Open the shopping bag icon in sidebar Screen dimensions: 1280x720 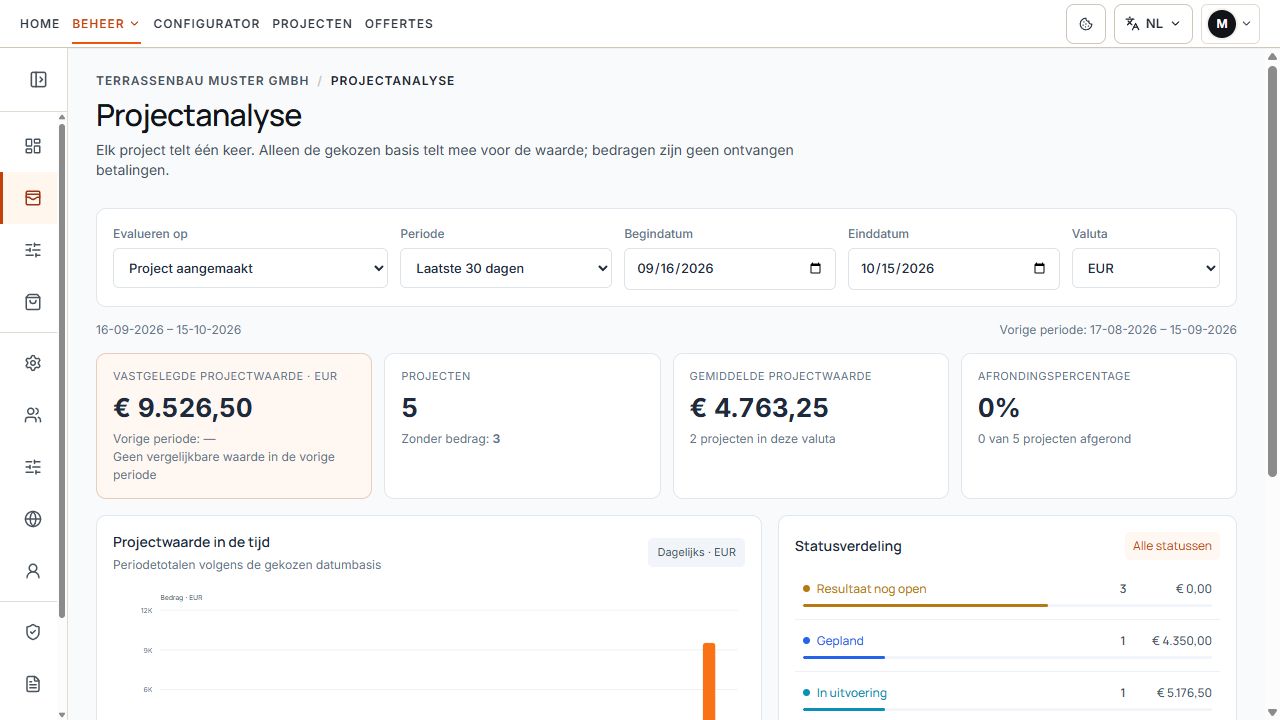(x=33, y=302)
